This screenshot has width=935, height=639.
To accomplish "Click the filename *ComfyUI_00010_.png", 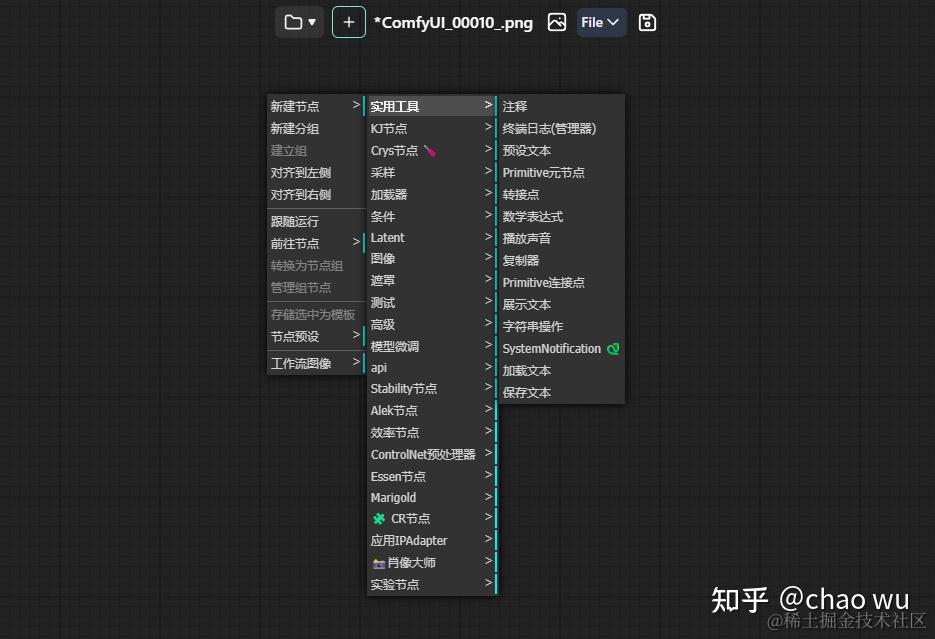I will point(453,22).
